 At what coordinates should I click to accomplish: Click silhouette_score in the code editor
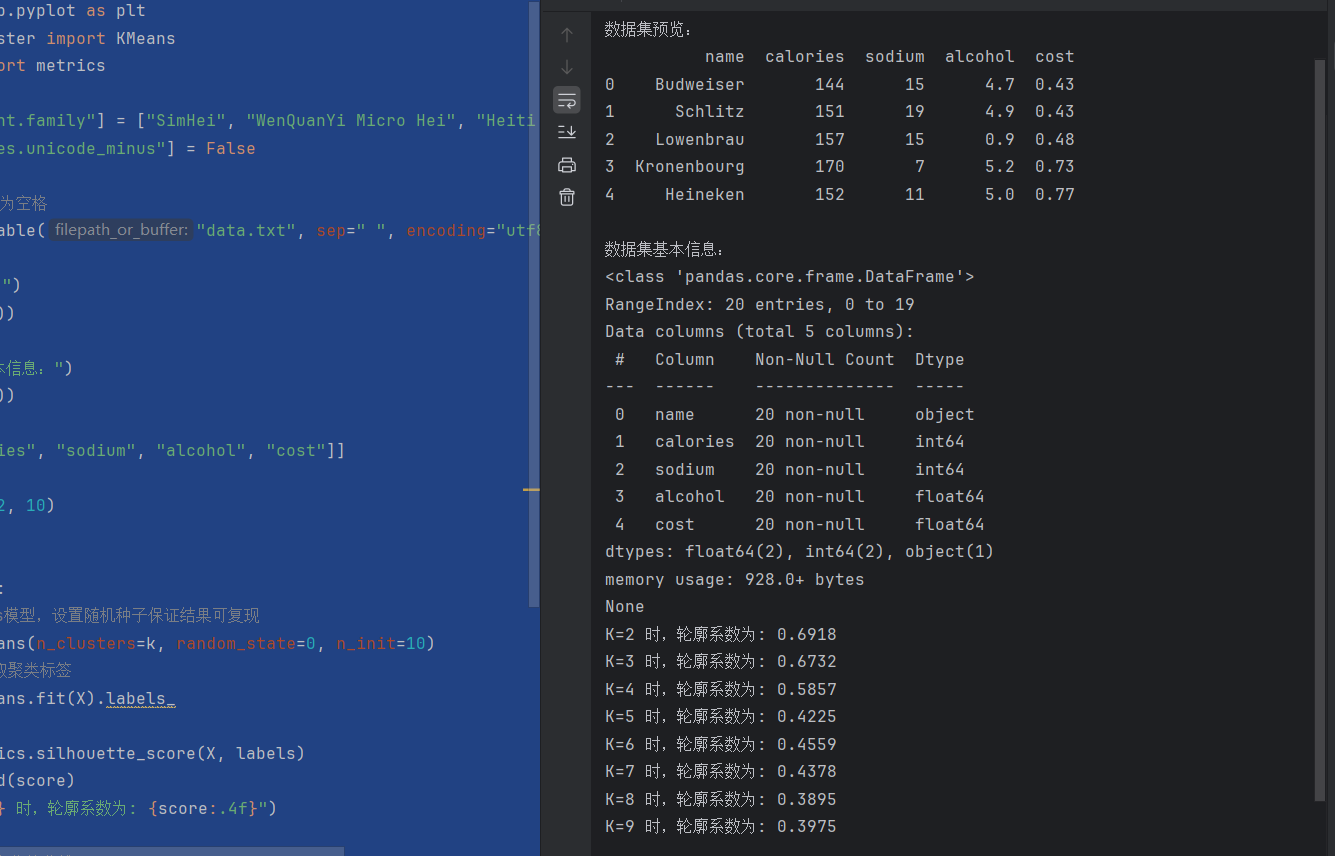(146, 753)
